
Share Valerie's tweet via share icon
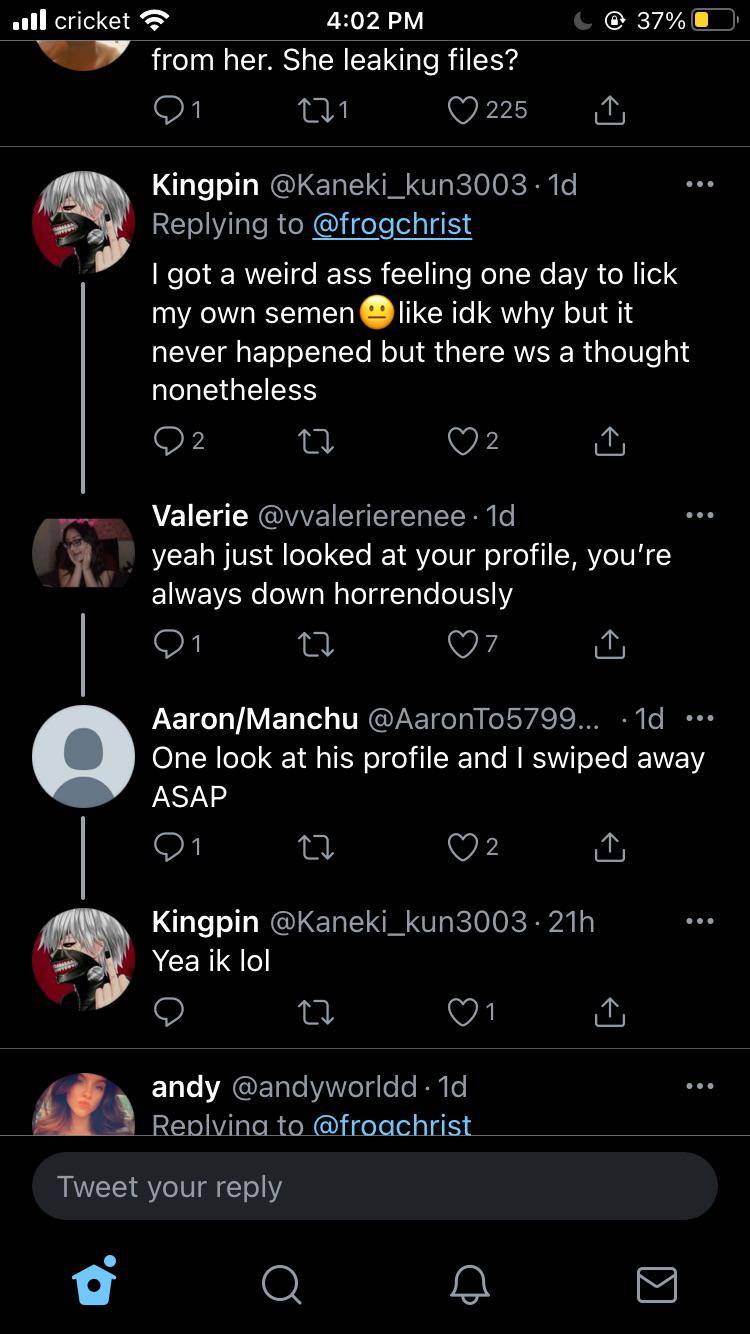coord(609,645)
